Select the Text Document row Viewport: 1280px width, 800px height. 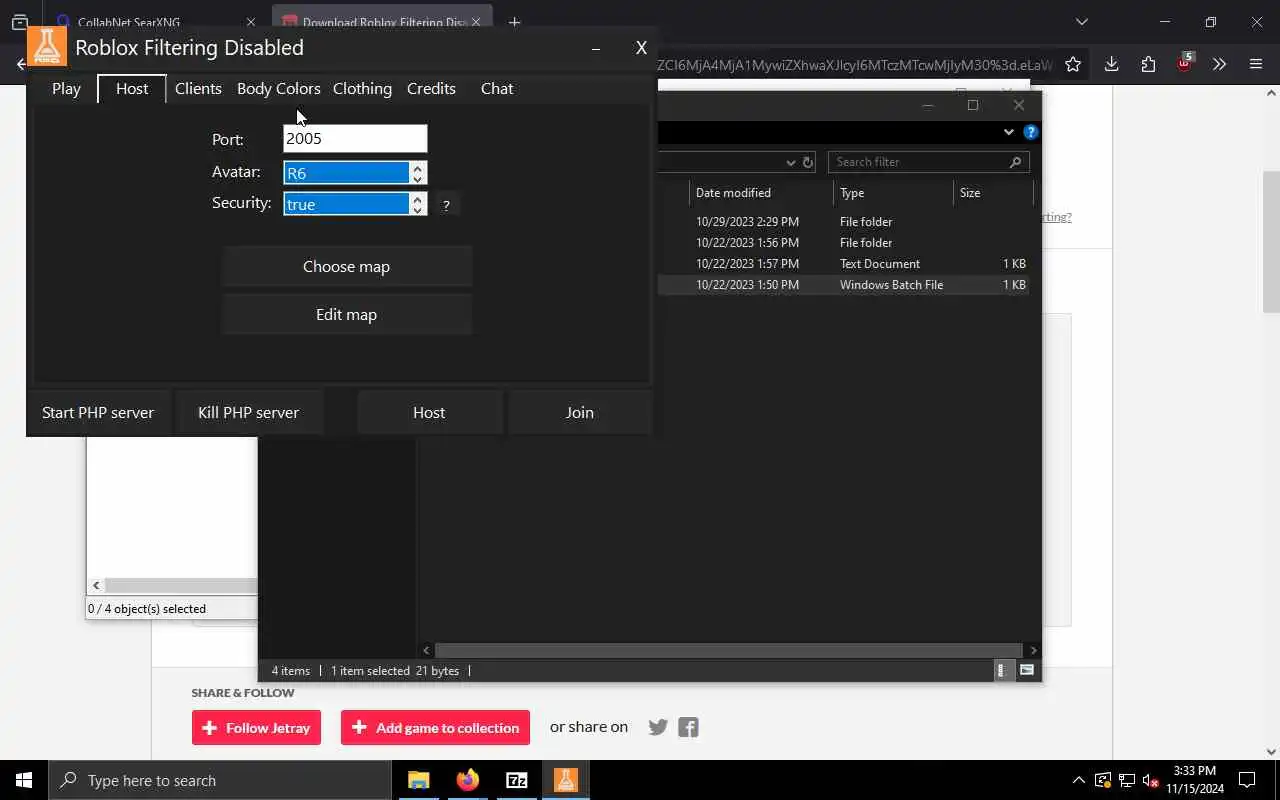(x=844, y=264)
